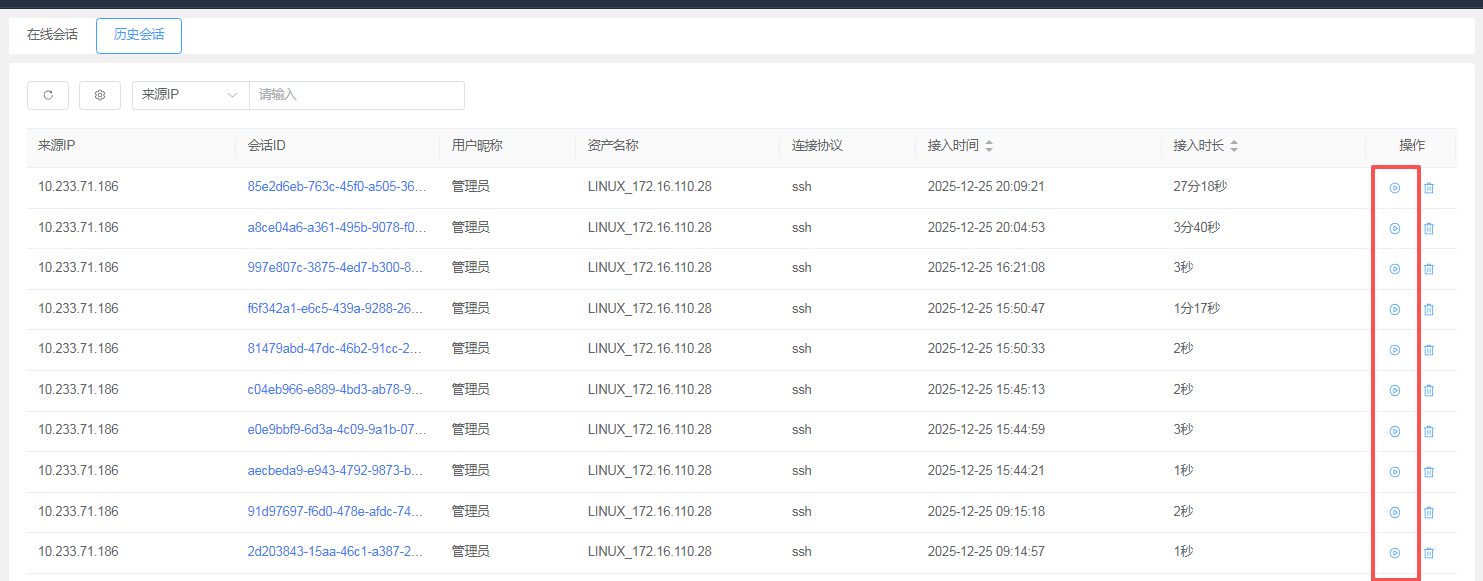1483x581 pixels.
Task: Select time cell 2025-12-25 16:21:08
Action: tap(986, 267)
